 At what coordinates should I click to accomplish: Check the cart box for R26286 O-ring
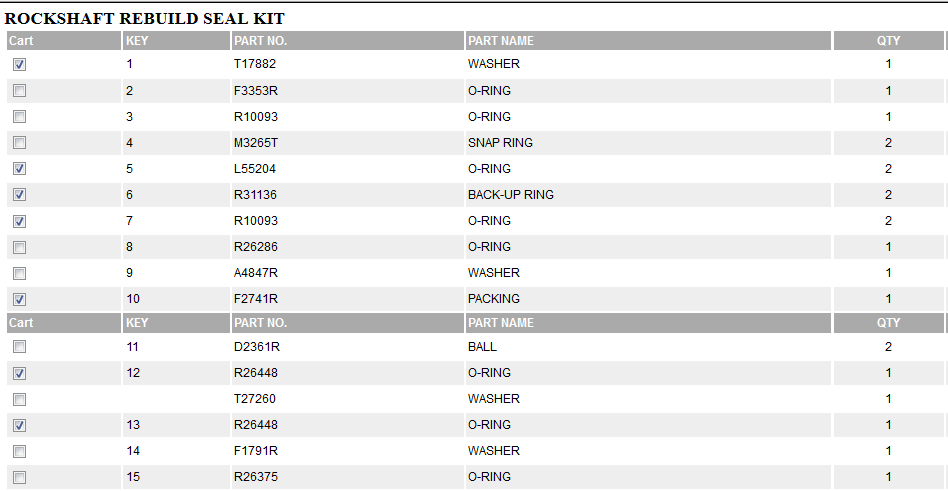pos(20,247)
